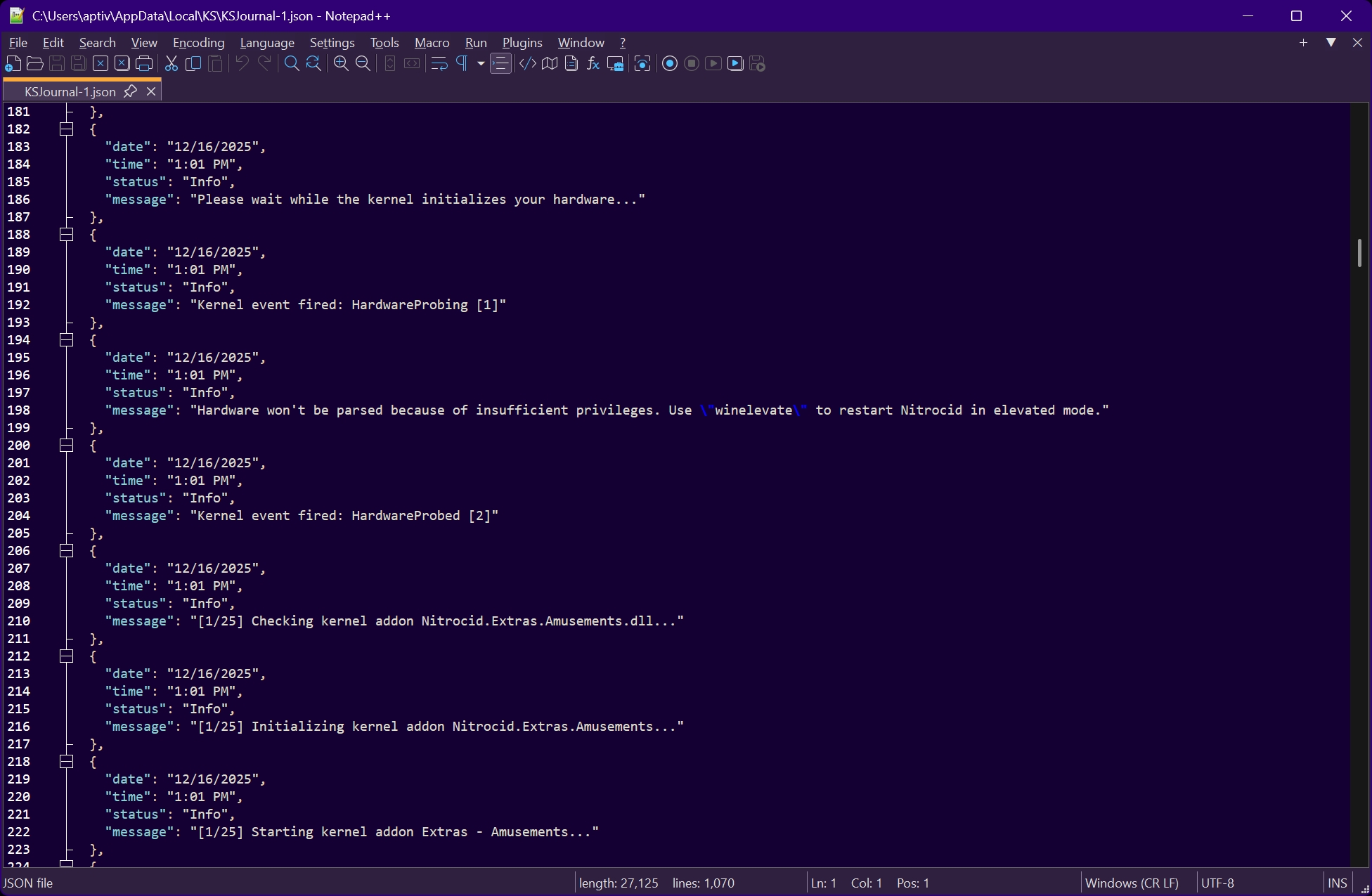Image resolution: width=1372 pixels, height=896 pixels.
Task: Open the Function list fx icon
Action: pos(593,64)
